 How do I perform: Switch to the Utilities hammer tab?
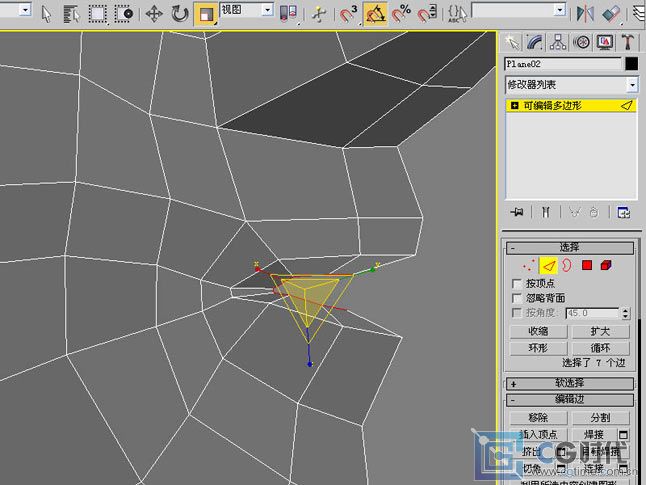pyautogui.click(x=627, y=42)
